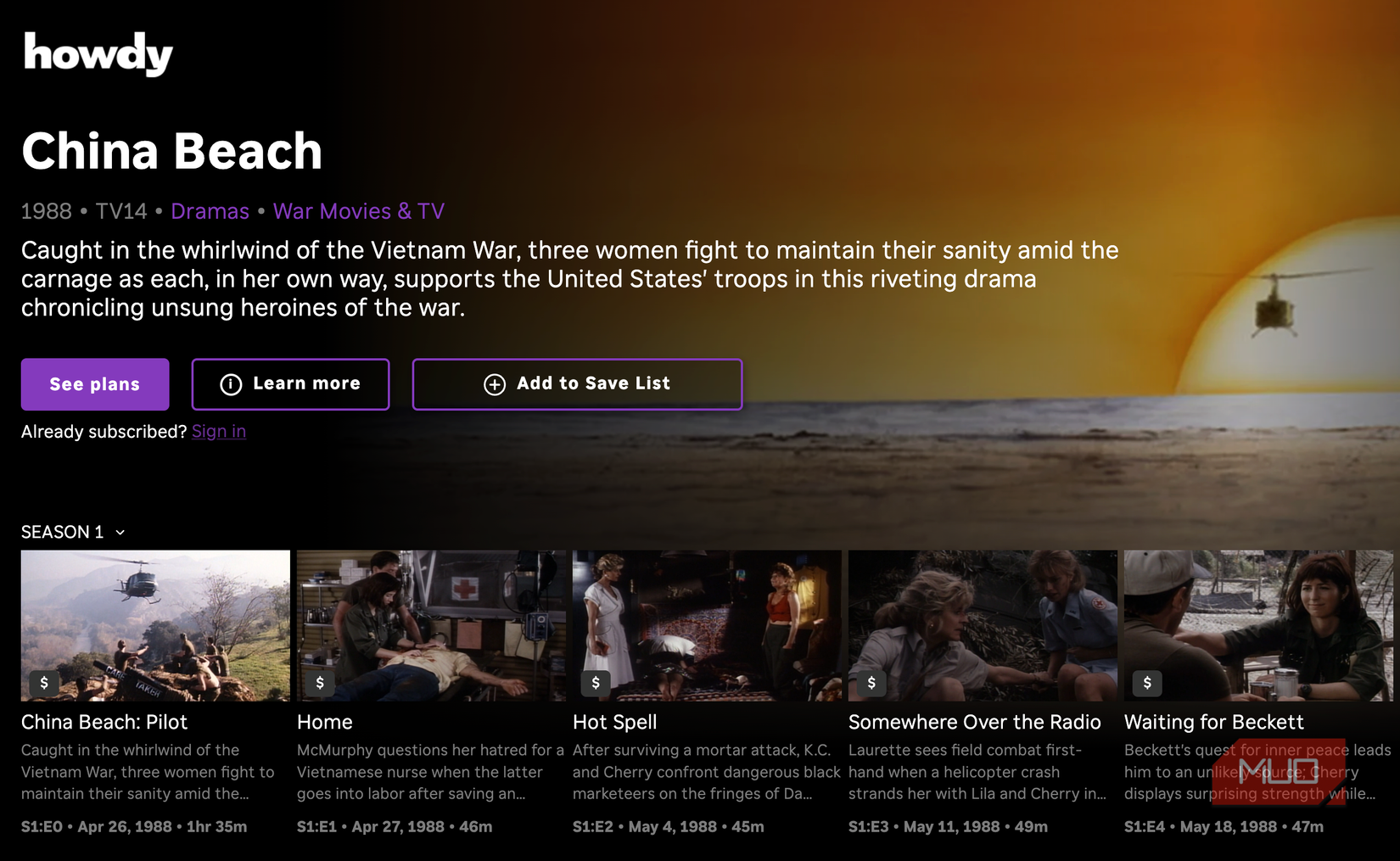Viewport: 1400px width, 861px height.
Task: Click dollar badge on Hot Spell thumbnail
Action: 596,682
